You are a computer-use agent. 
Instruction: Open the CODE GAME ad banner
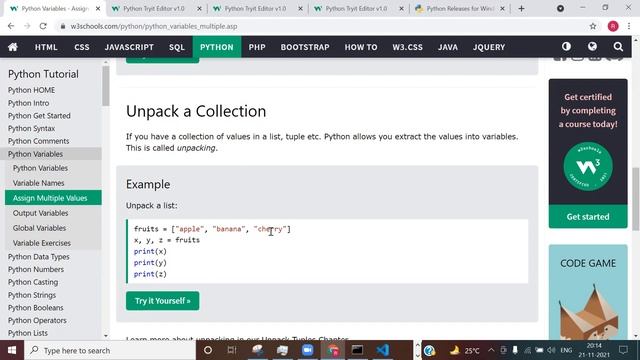click(x=588, y=292)
